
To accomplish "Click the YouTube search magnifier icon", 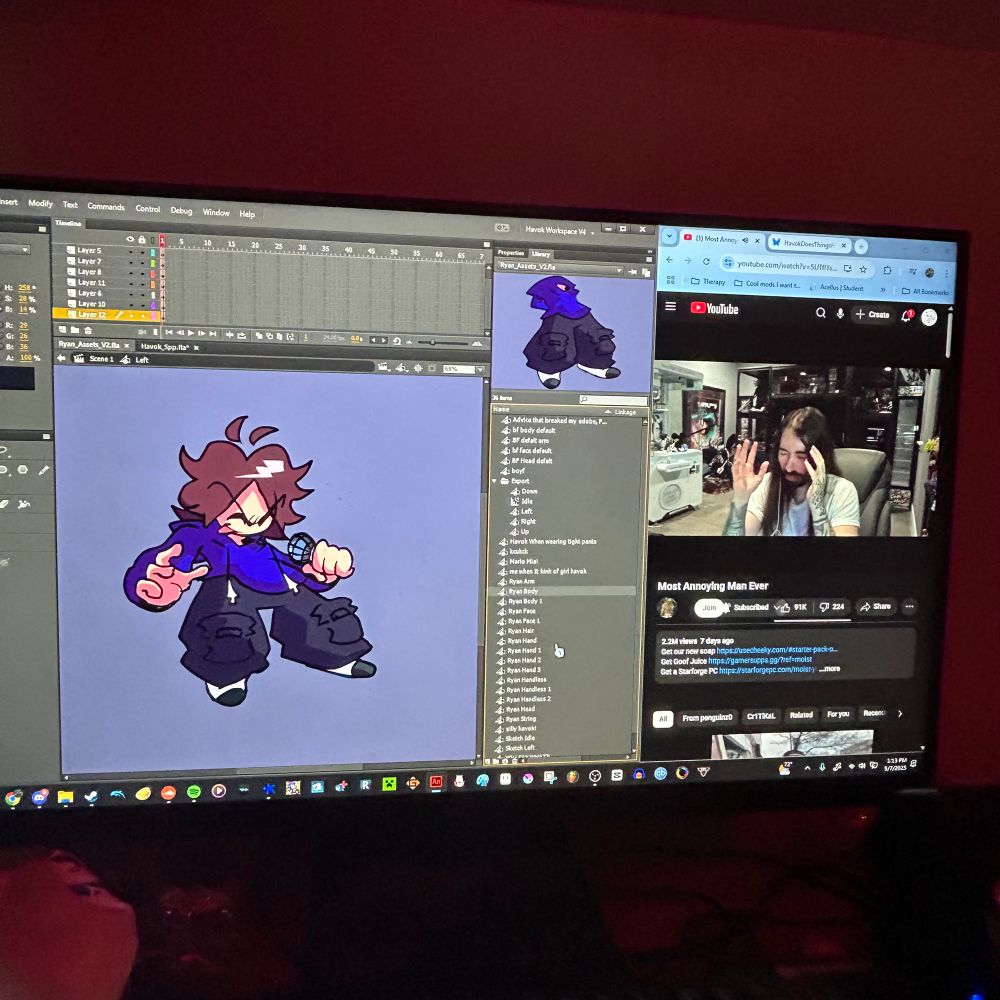I will (x=821, y=312).
